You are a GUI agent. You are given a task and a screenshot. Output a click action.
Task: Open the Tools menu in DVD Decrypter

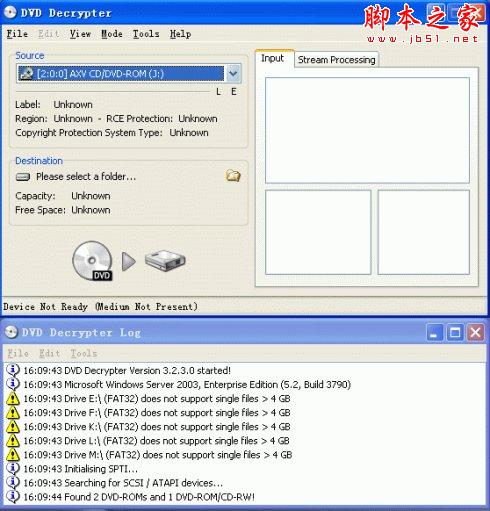coord(146,34)
